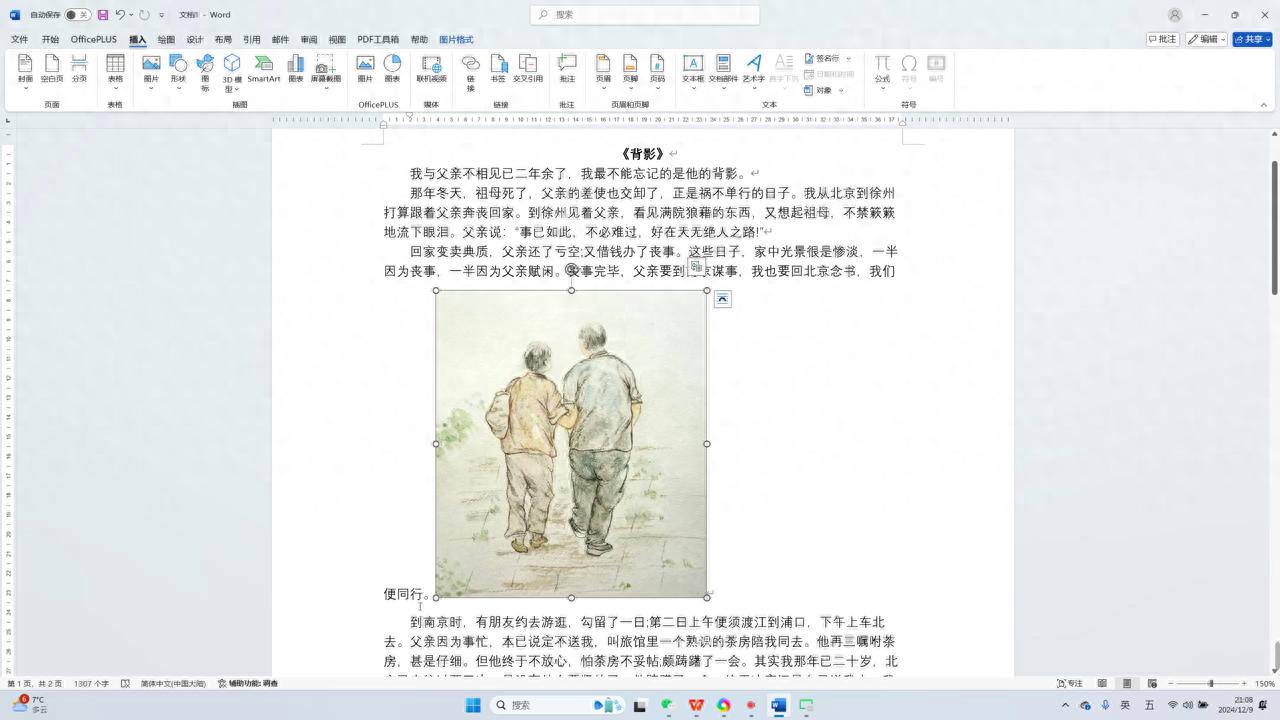Click the Save icon in title bar
Image resolution: width=1280 pixels, height=720 pixels.
[x=102, y=15]
